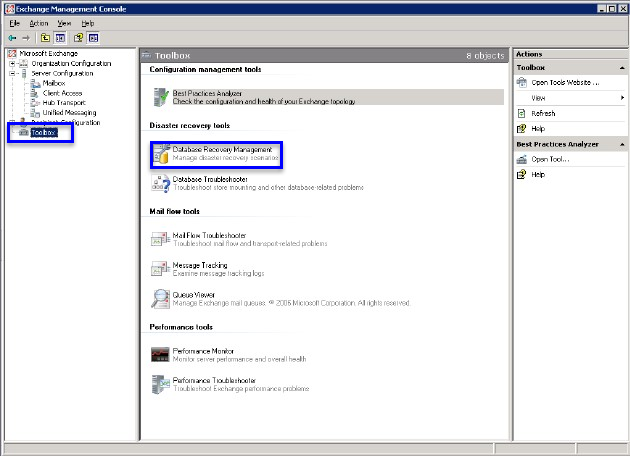
Task: Select the Best Practices Analyzer entry
Action: (x=328, y=97)
